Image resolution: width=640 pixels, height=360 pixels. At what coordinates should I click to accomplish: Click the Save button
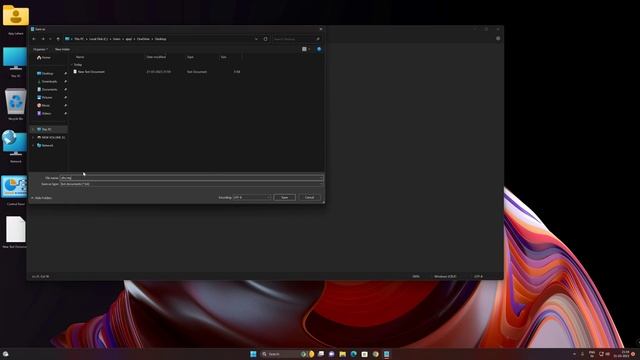click(x=284, y=198)
